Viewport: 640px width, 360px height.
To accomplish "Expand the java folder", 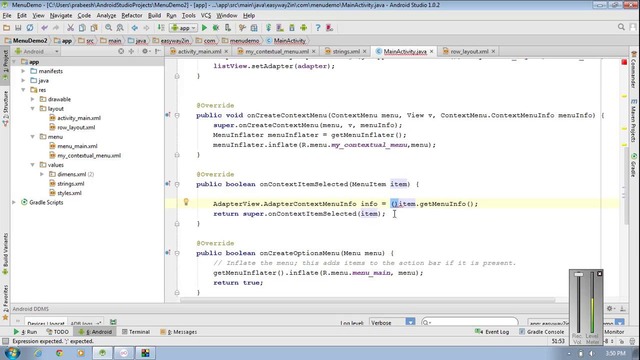I will 23,80.
